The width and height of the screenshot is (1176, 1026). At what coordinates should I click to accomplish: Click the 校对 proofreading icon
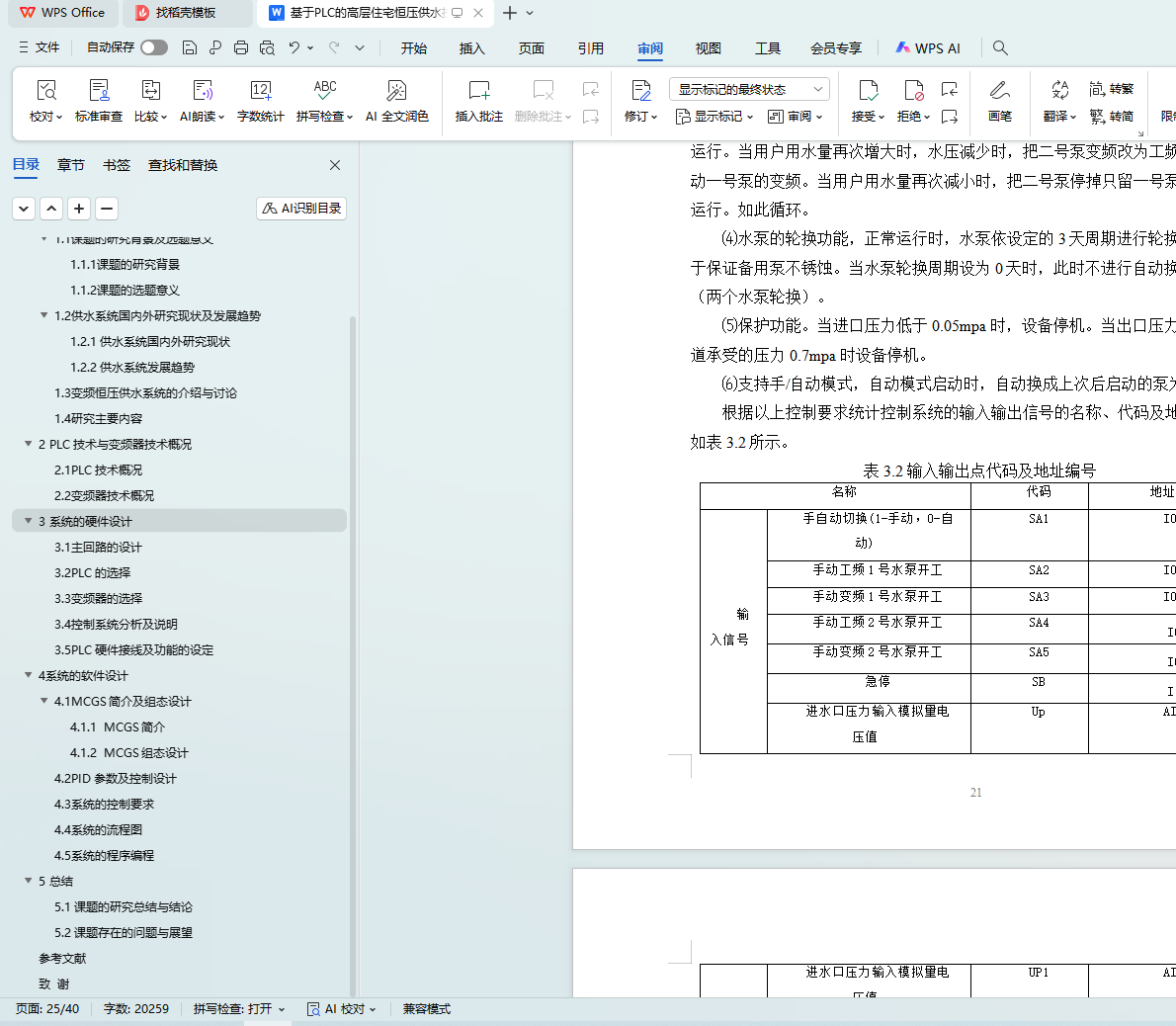[x=45, y=91]
